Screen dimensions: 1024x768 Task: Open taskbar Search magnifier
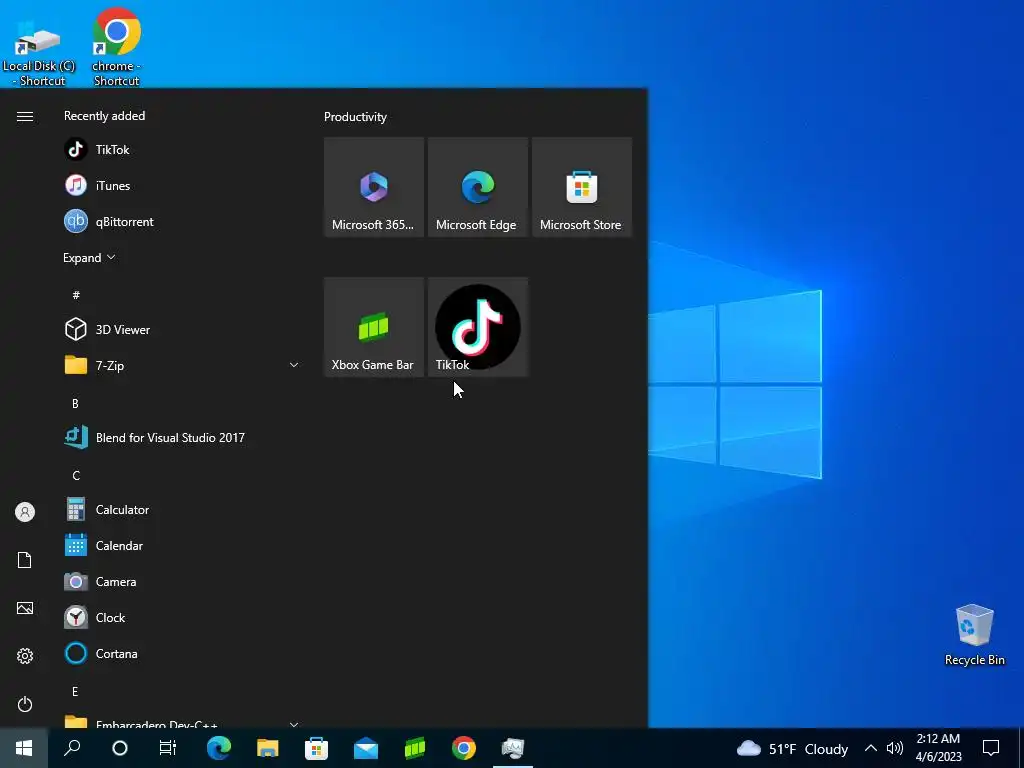click(72, 748)
